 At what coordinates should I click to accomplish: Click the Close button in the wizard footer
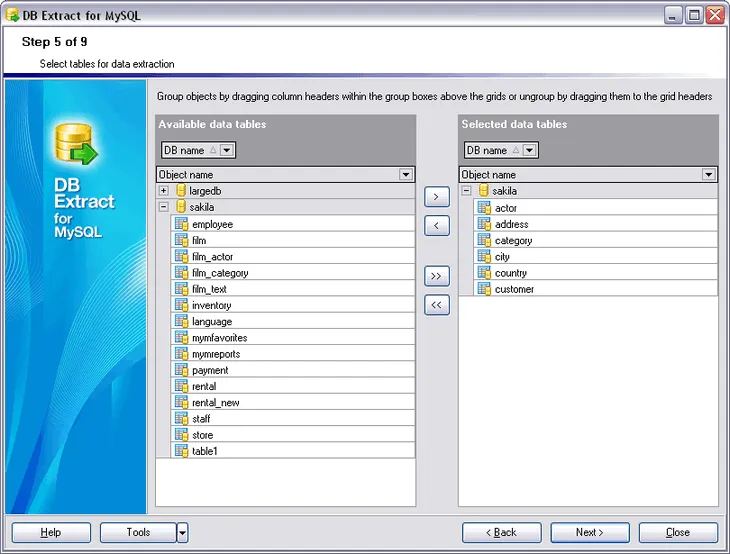coord(678,532)
